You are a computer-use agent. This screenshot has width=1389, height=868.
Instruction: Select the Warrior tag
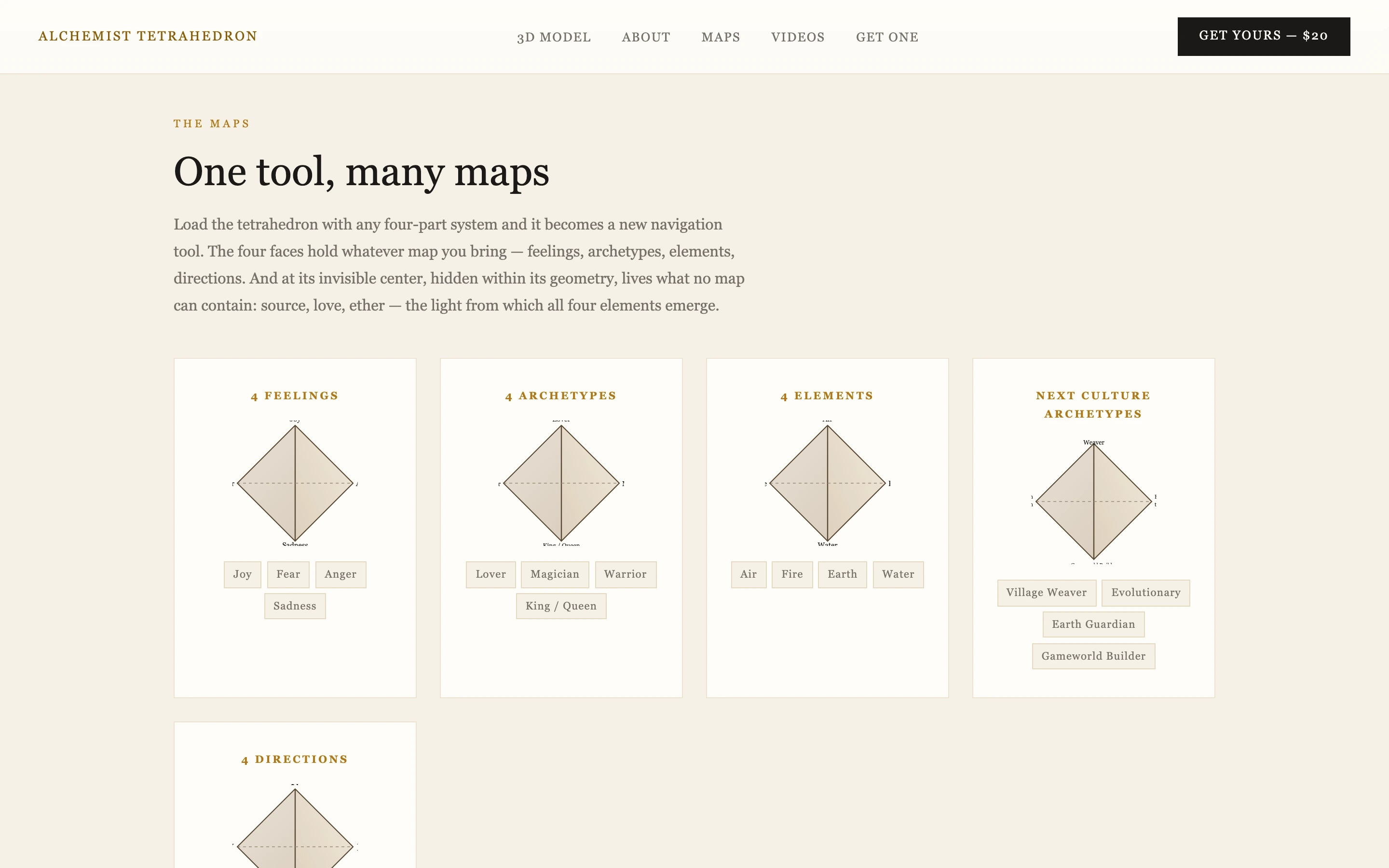click(x=625, y=574)
